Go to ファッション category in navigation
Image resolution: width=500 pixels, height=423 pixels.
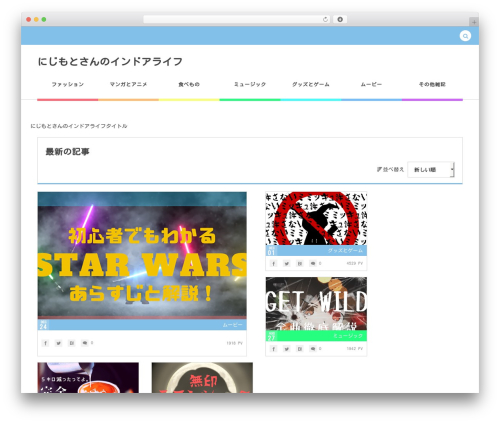pyautogui.click(x=68, y=84)
